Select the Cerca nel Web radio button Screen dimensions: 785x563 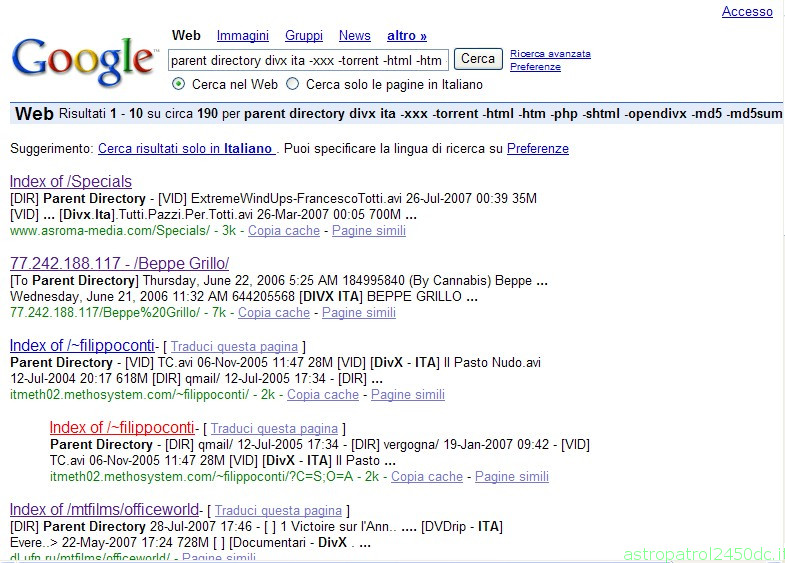[178, 84]
